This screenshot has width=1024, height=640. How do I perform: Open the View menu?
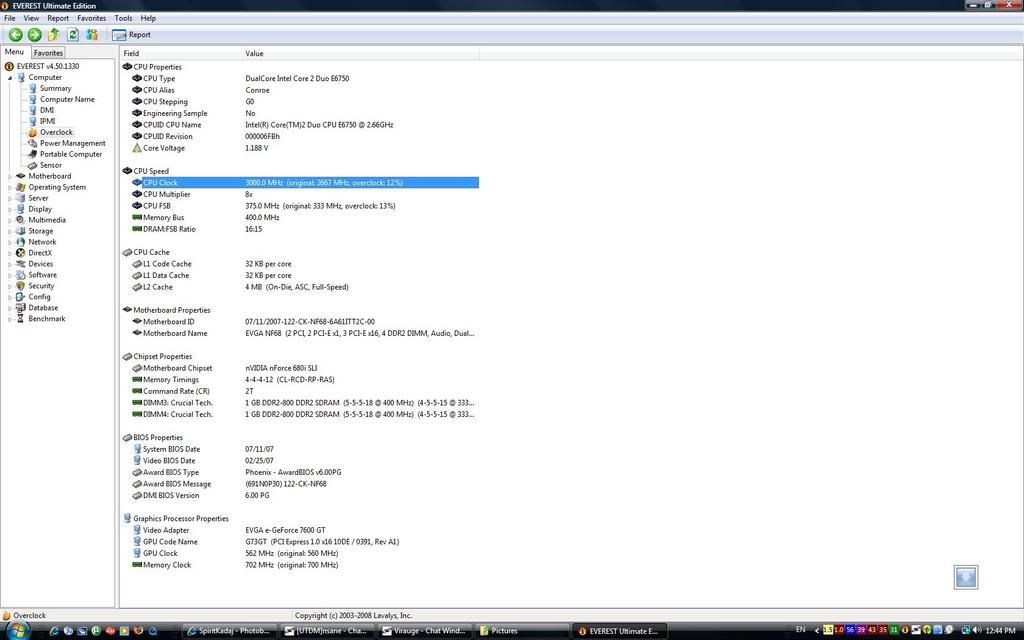tap(31, 18)
